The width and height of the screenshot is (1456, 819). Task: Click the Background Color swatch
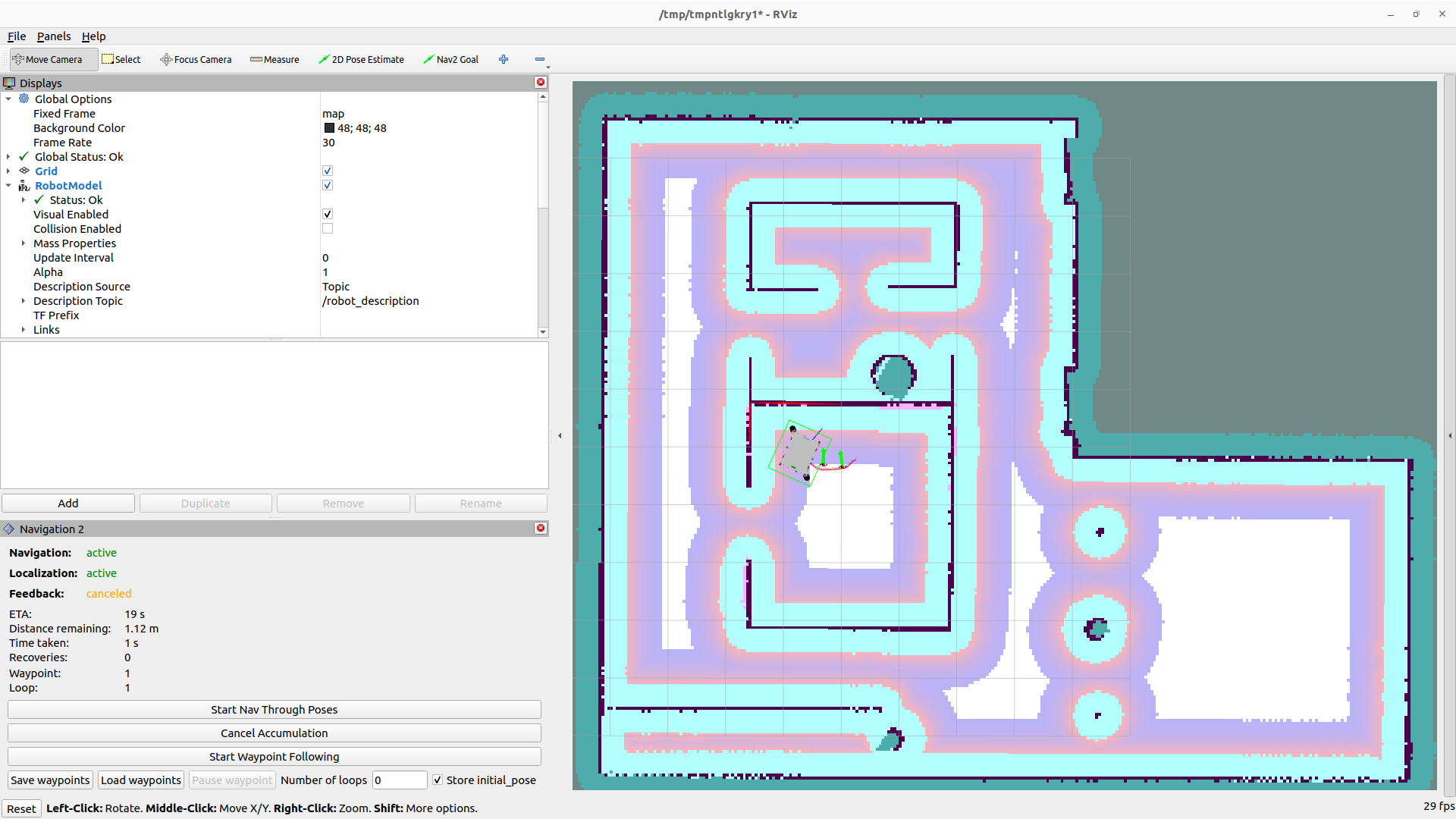click(329, 128)
